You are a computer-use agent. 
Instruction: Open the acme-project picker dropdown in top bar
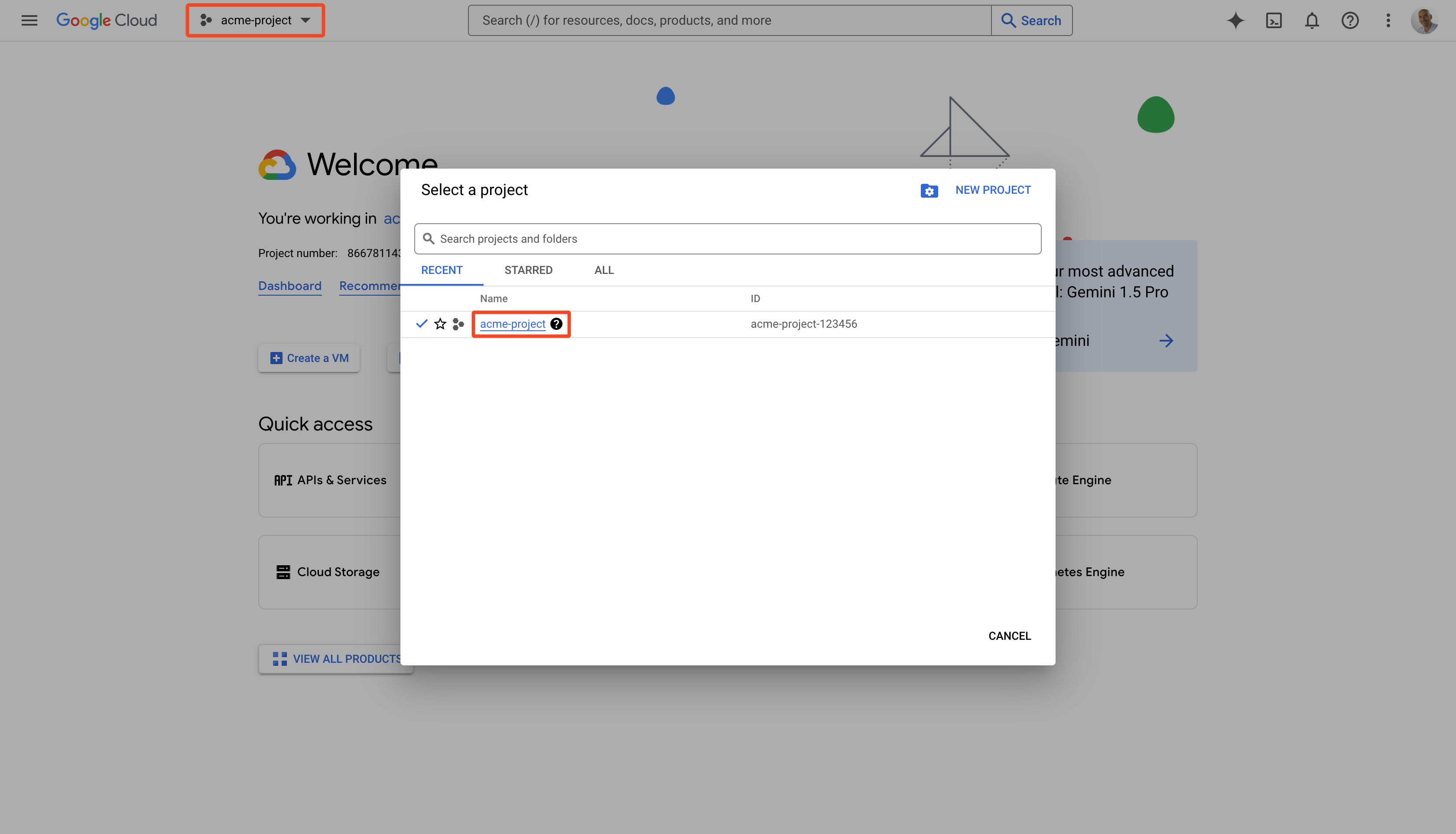pos(255,21)
